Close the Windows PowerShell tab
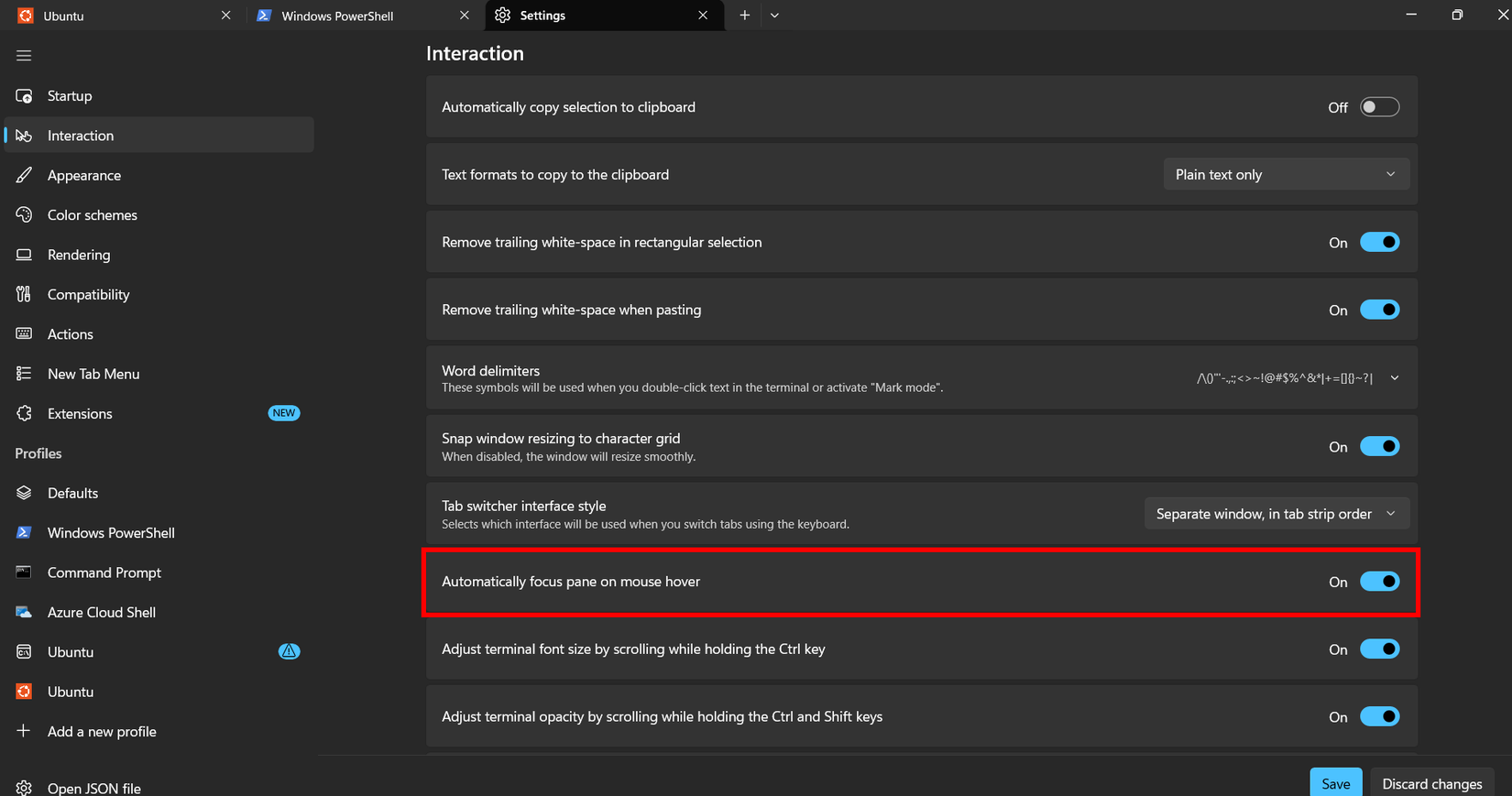This screenshot has height=796, width=1512. click(x=464, y=16)
